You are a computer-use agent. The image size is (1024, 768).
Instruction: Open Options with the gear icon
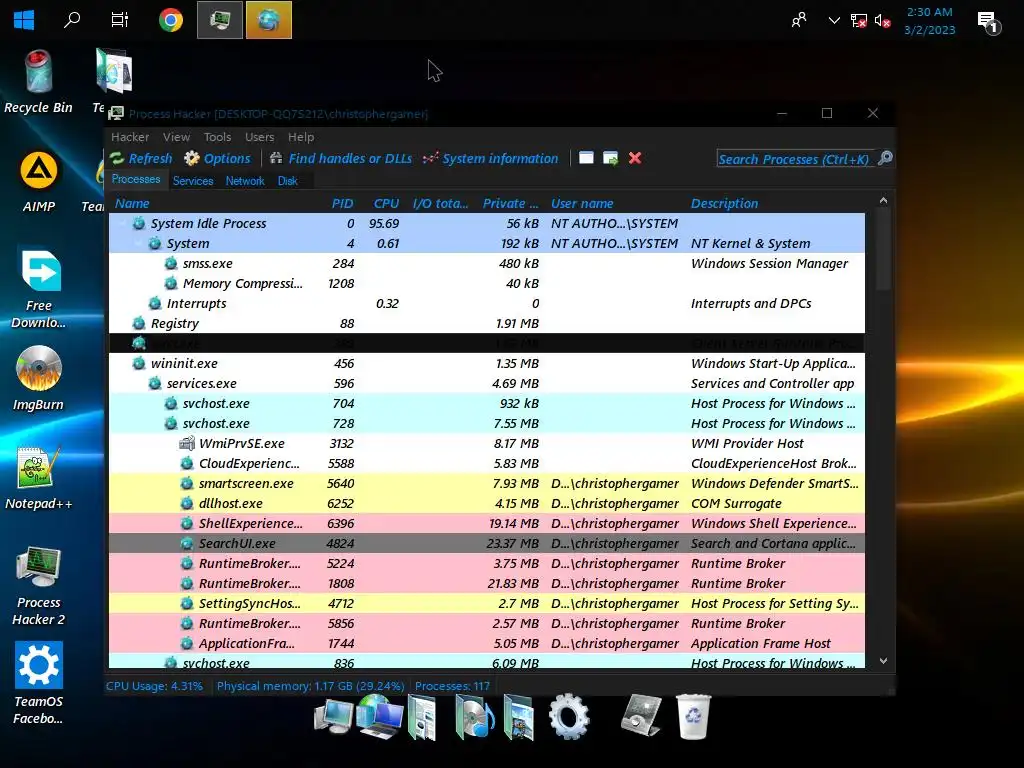coord(217,159)
